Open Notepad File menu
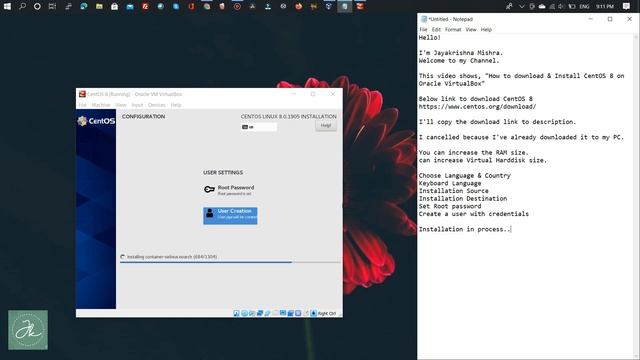Image resolution: width=640 pixels, height=360 pixels. tap(423, 29)
